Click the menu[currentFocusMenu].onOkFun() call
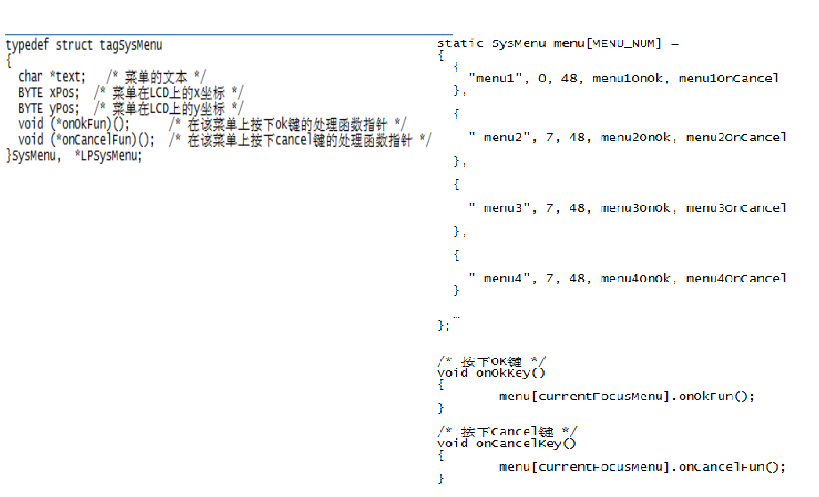Image resolution: width=819 pixels, height=497 pixels. tap(627, 396)
